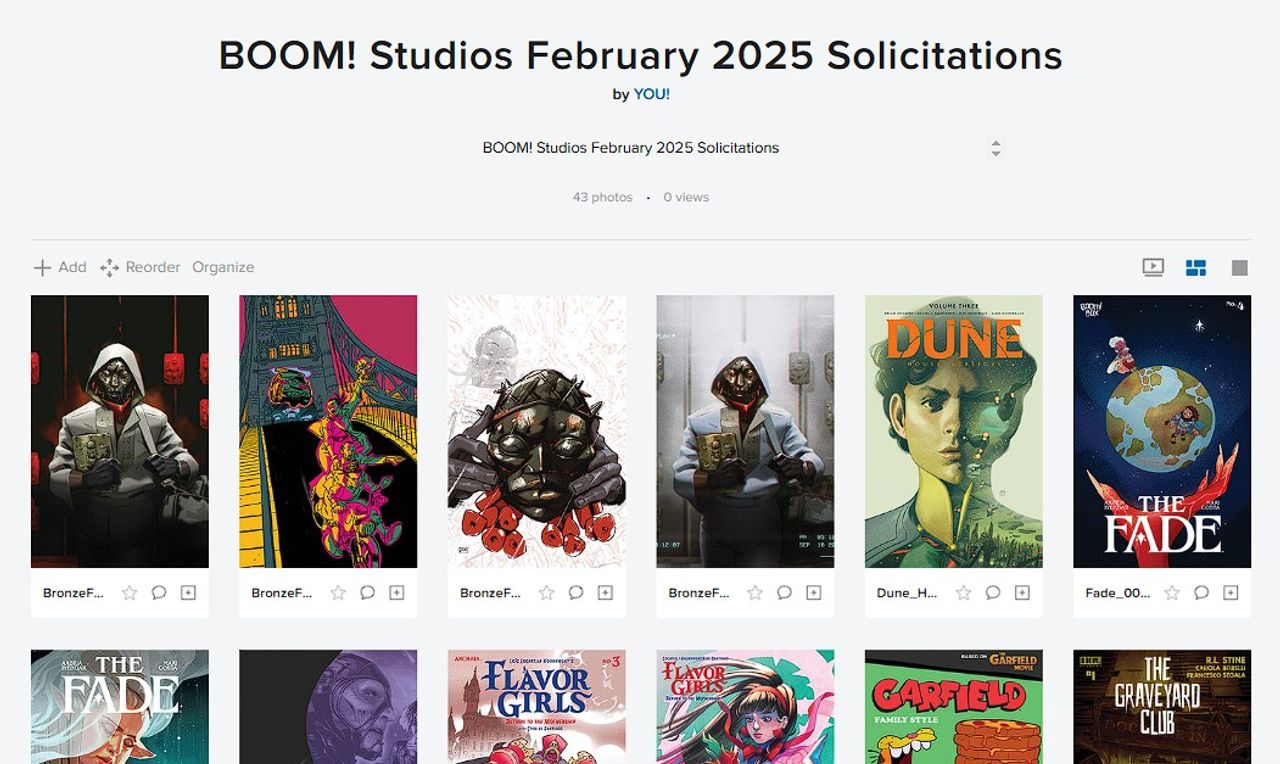Open the gray locker room hooded thumbnail

pyautogui.click(x=745, y=431)
